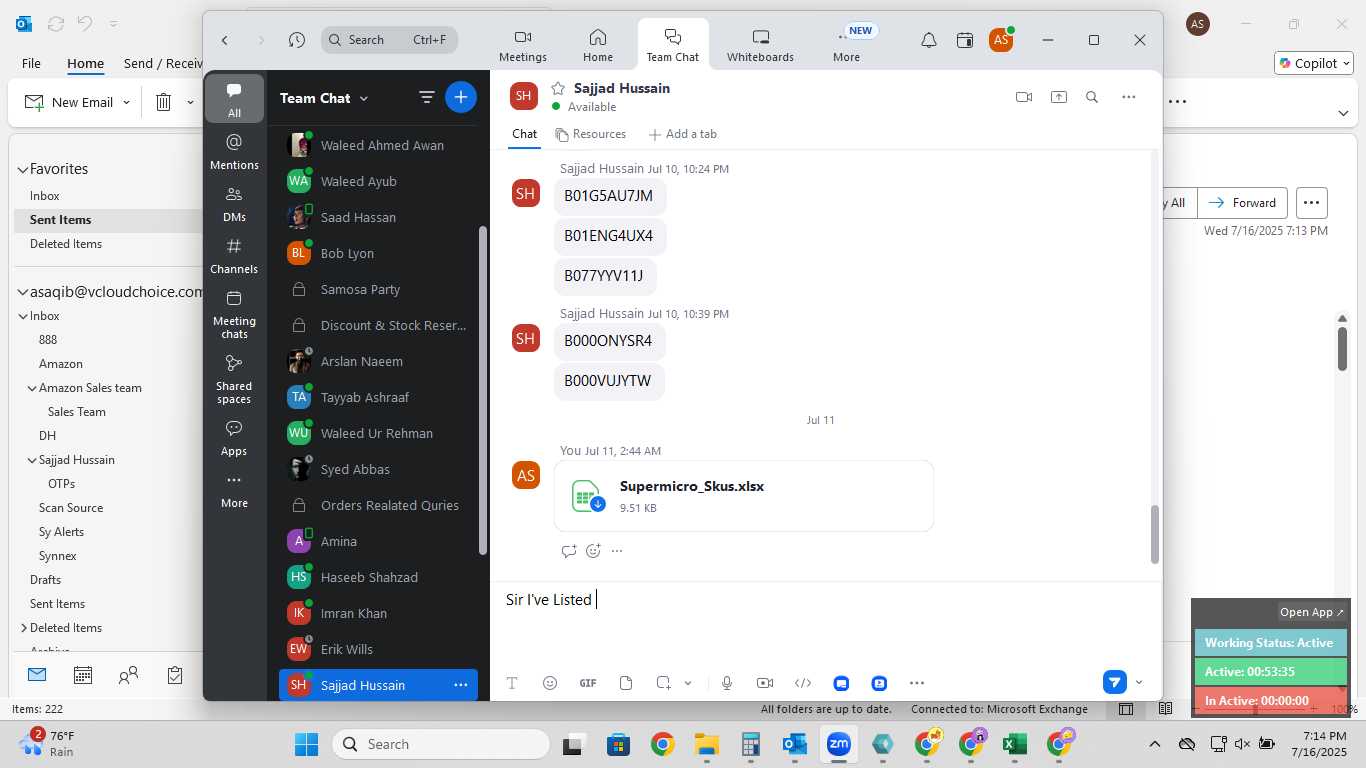Open Excel from the Windows taskbar
Screen dimensions: 1366x768
coord(1014,744)
